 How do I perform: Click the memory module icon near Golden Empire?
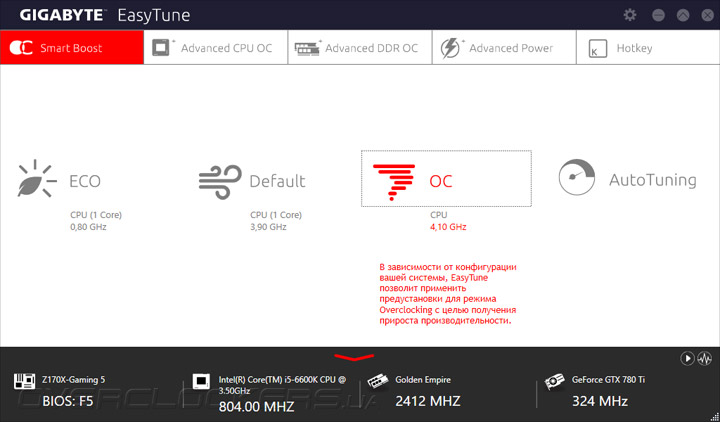377,381
